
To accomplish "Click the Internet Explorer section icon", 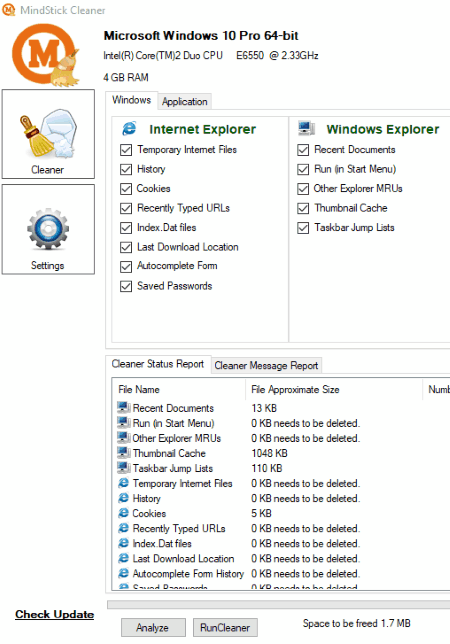I will pos(129,129).
